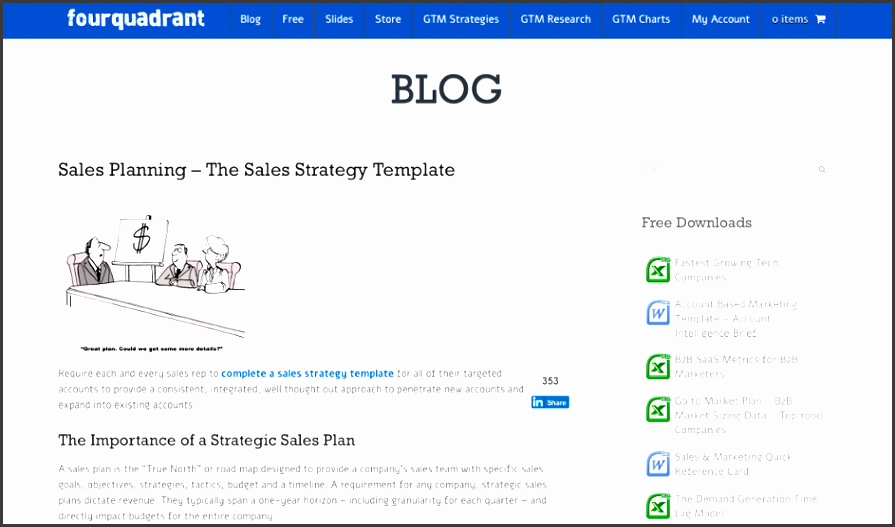Screen dimensions: 895x527
Task: Click the Excel icon beside Go to Market Plan
Action: (x=657, y=410)
